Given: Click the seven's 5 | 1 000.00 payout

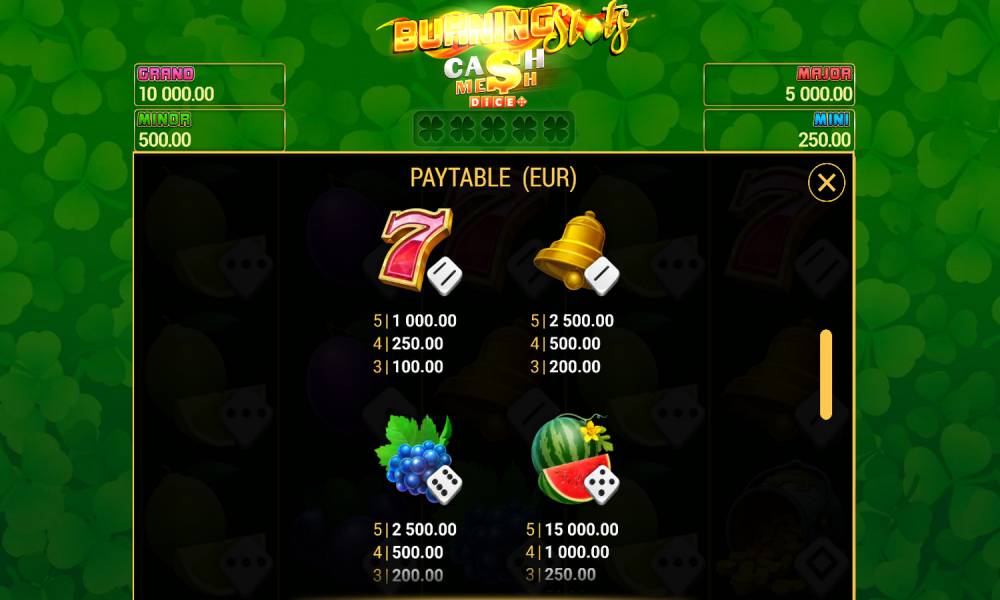Looking at the screenshot, I should pos(415,321).
